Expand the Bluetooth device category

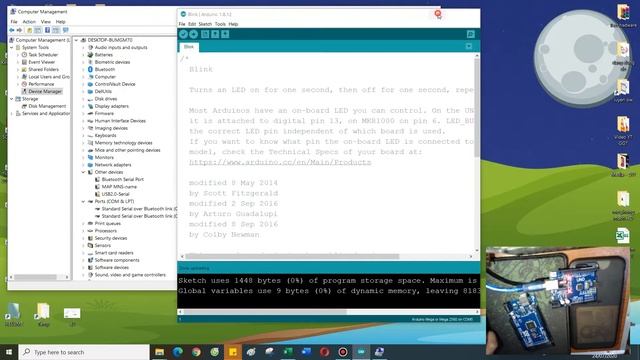point(84,69)
